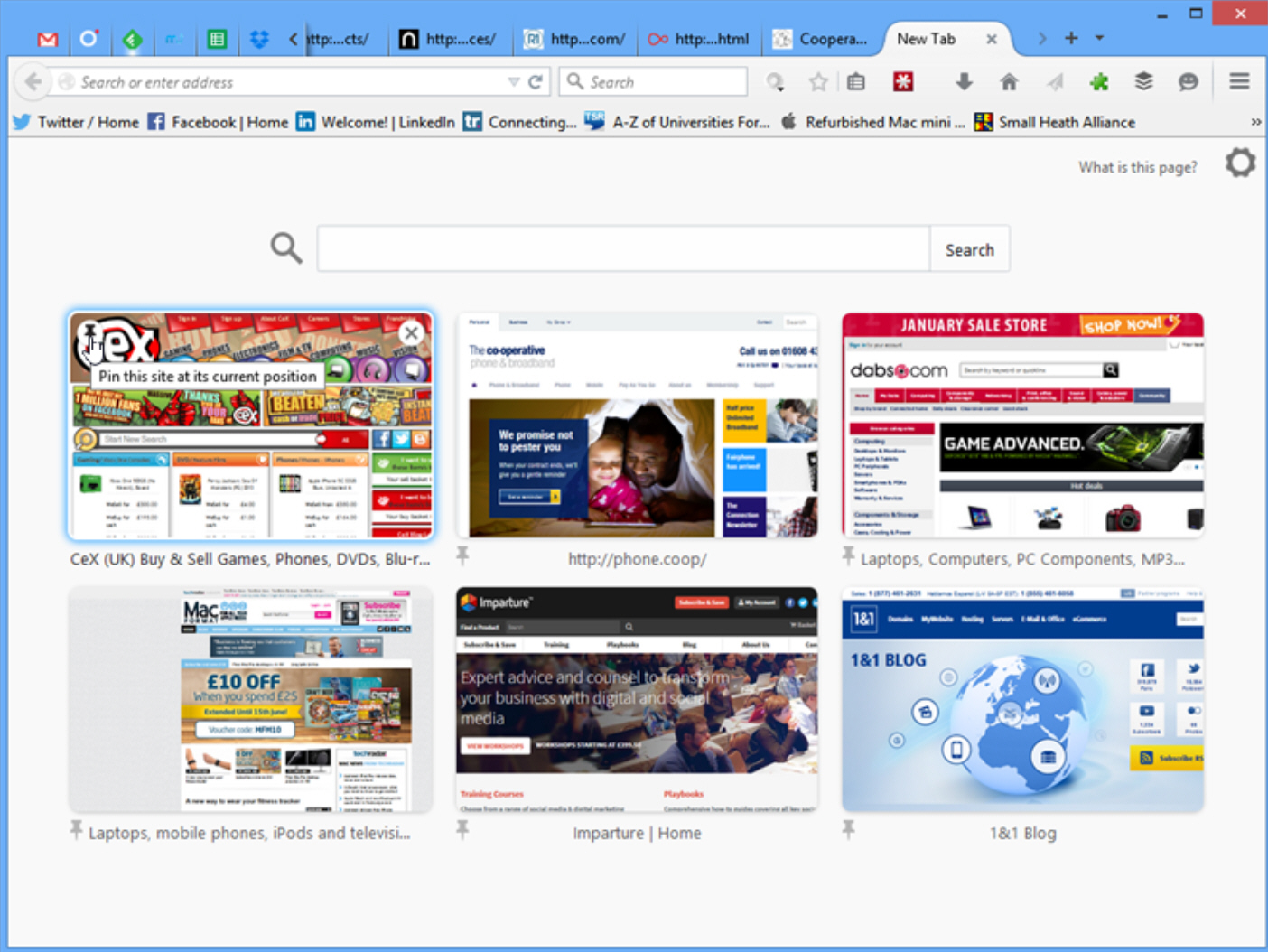Open the Welcome! | LinkedIn bookmark

click(376, 122)
